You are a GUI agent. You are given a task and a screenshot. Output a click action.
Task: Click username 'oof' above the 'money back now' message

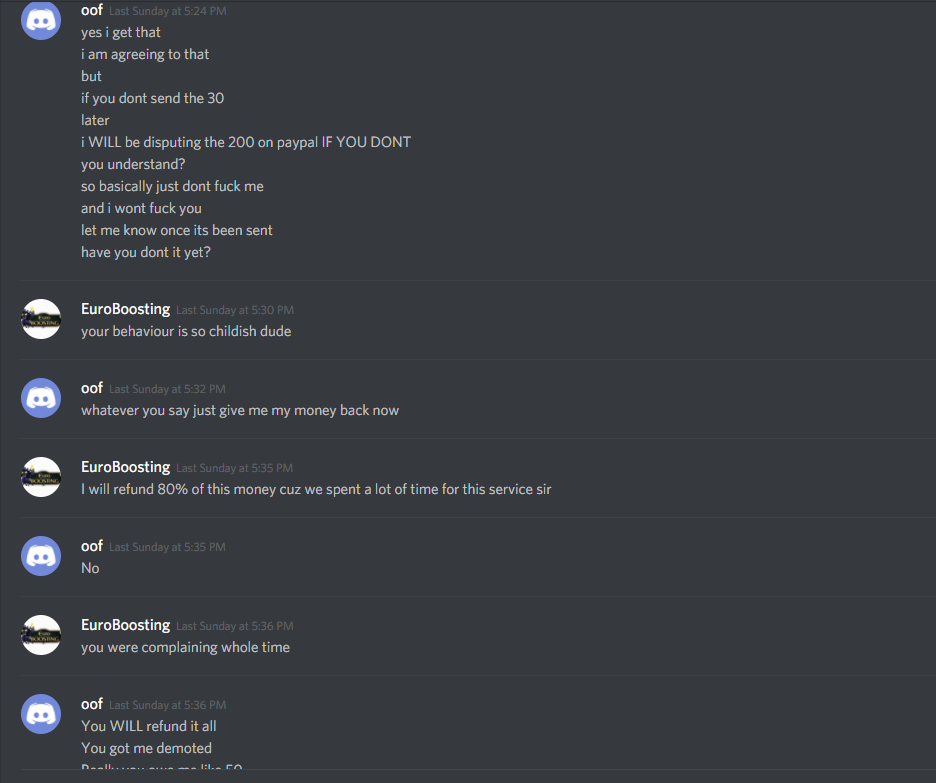coord(92,389)
